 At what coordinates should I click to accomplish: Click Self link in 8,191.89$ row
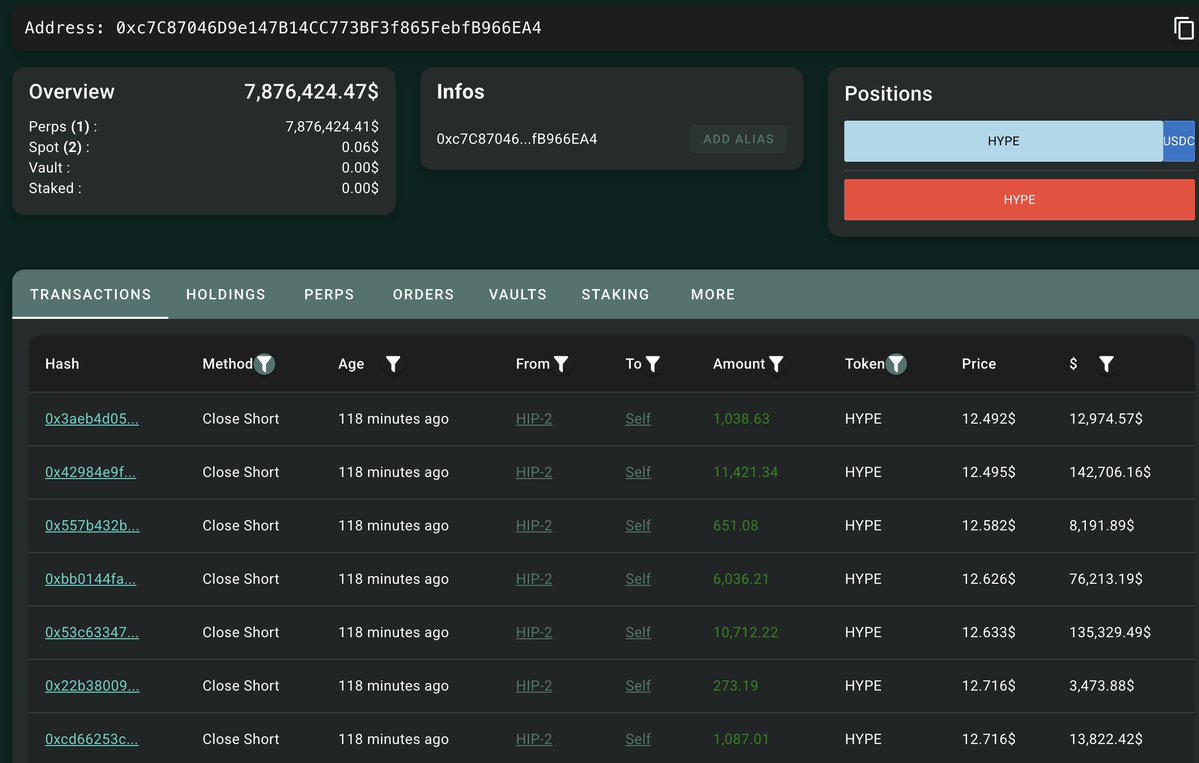638,526
